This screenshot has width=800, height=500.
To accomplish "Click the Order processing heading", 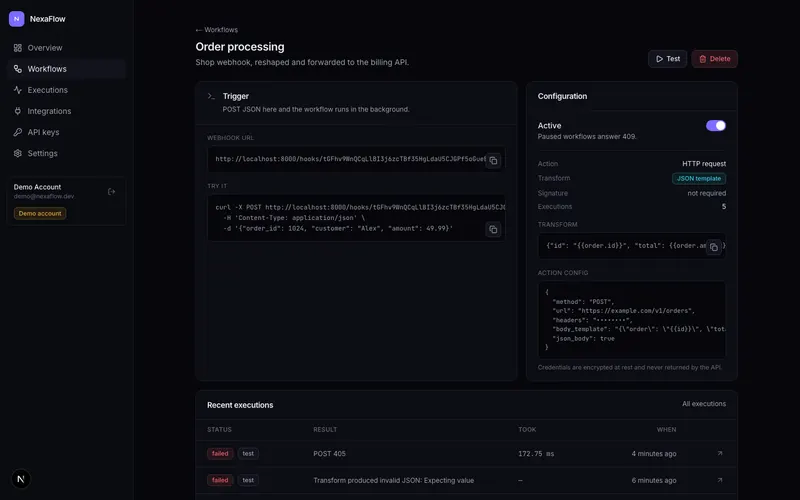I will (240, 47).
